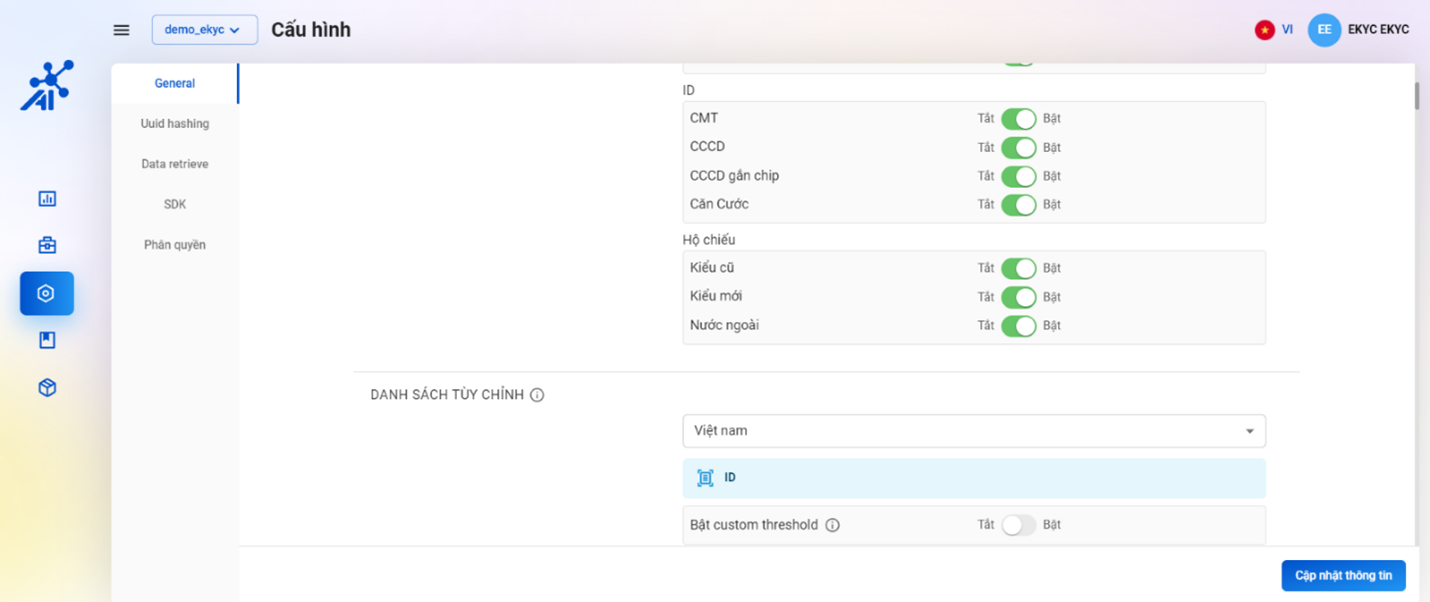This screenshot has width=1430, height=602.
Task: Expand the demo_ekyc project dropdown
Action: (204, 30)
